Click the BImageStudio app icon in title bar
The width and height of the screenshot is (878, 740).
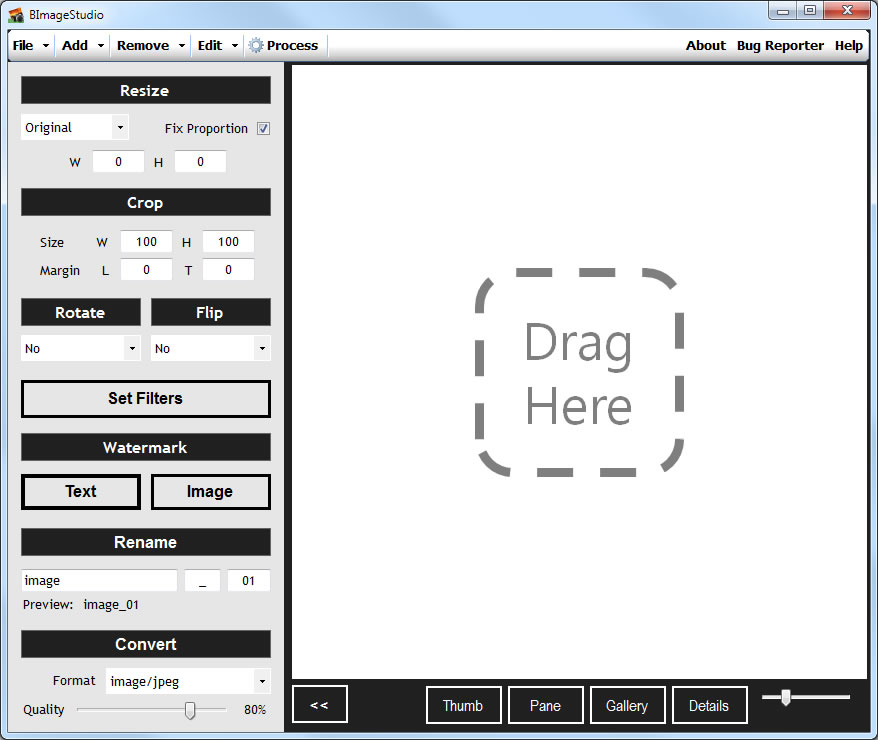16,15
